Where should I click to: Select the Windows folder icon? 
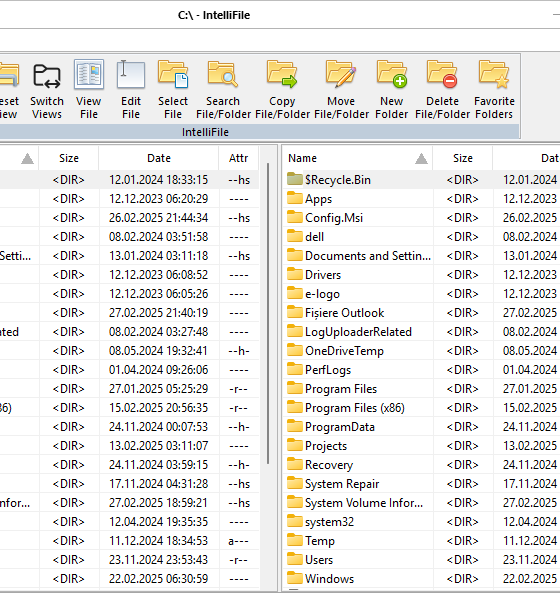click(x=295, y=578)
